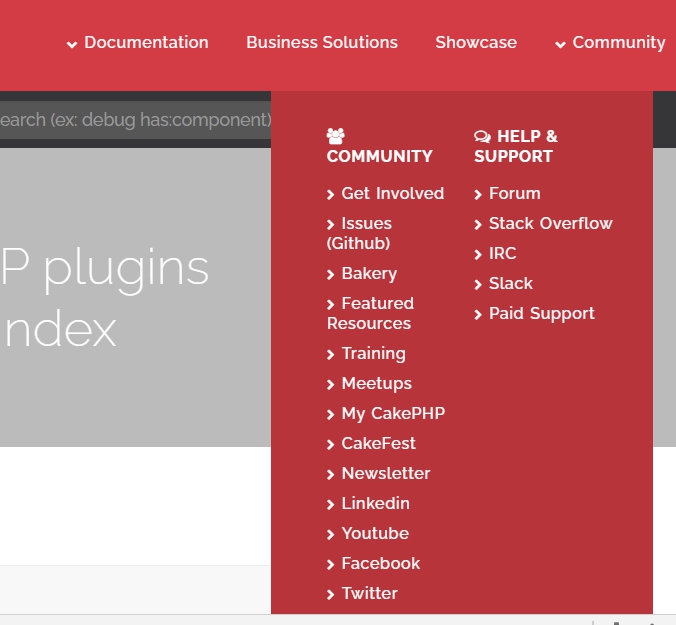
Task: Open Business Solutions page
Action: (322, 43)
